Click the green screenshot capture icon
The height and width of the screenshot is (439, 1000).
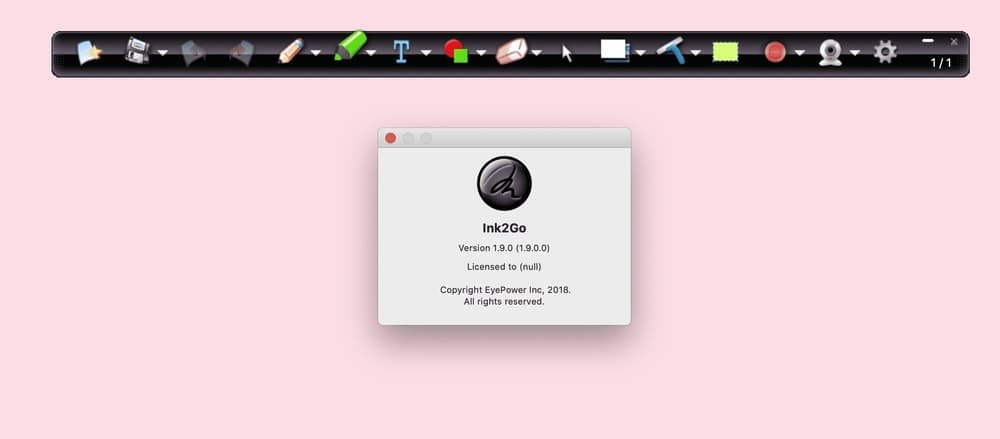725,52
